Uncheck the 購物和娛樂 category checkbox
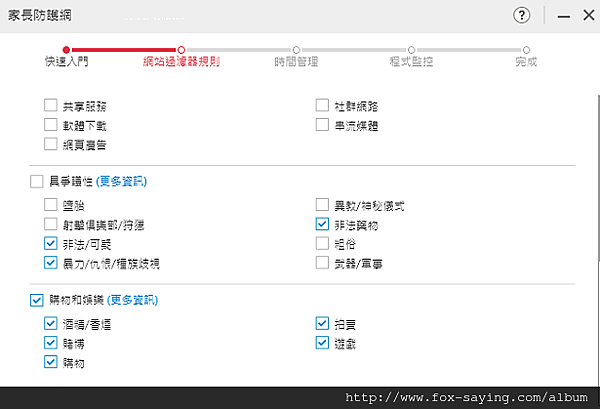The image size is (600, 409). click(37, 299)
